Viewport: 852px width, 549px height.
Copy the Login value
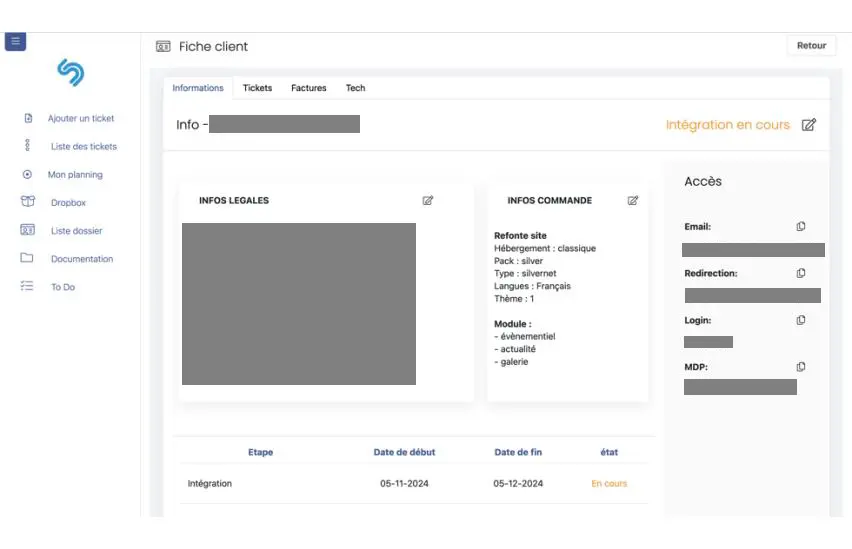(801, 320)
